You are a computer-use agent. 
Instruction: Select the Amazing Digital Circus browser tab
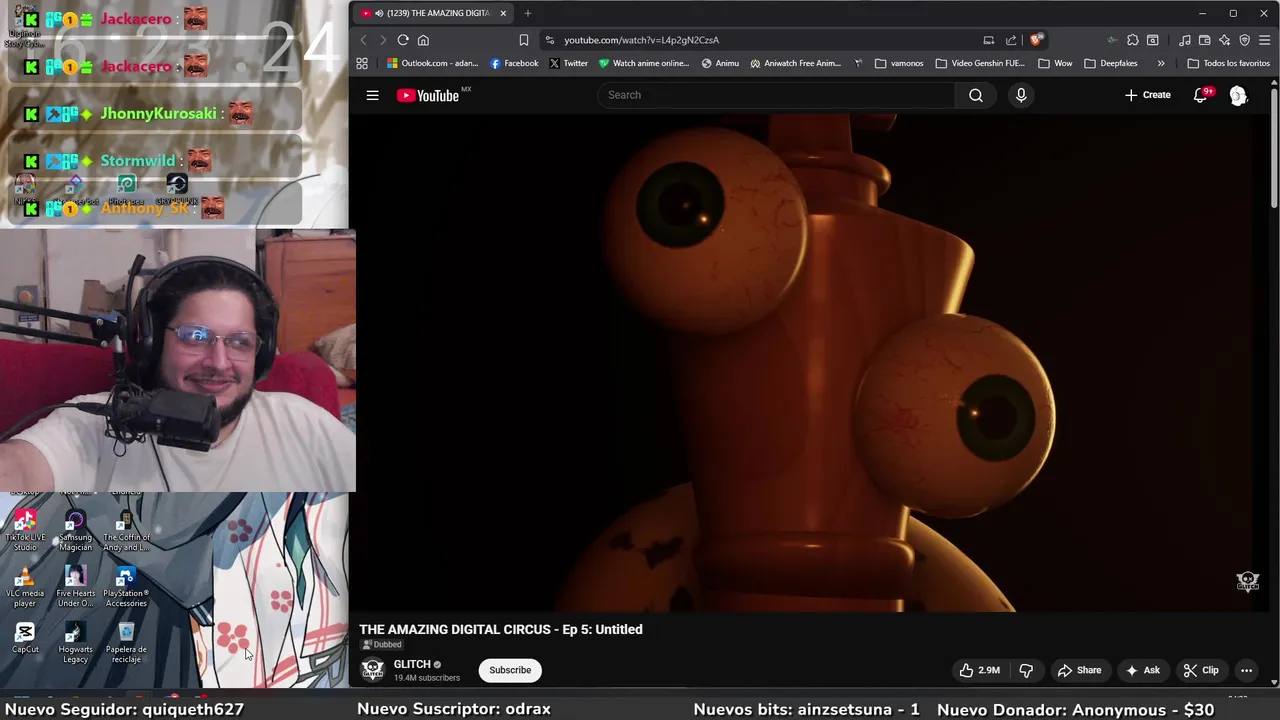[433, 13]
